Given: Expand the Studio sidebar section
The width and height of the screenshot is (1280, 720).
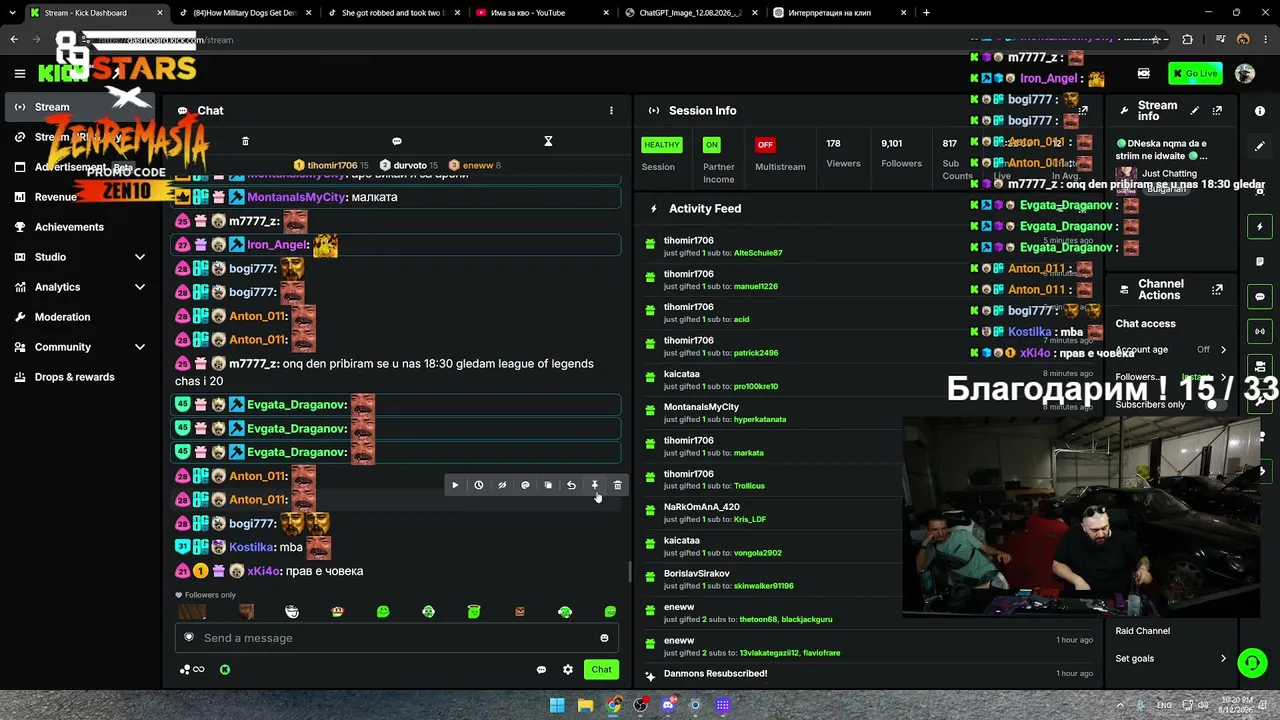Looking at the screenshot, I should pyautogui.click(x=140, y=257).
